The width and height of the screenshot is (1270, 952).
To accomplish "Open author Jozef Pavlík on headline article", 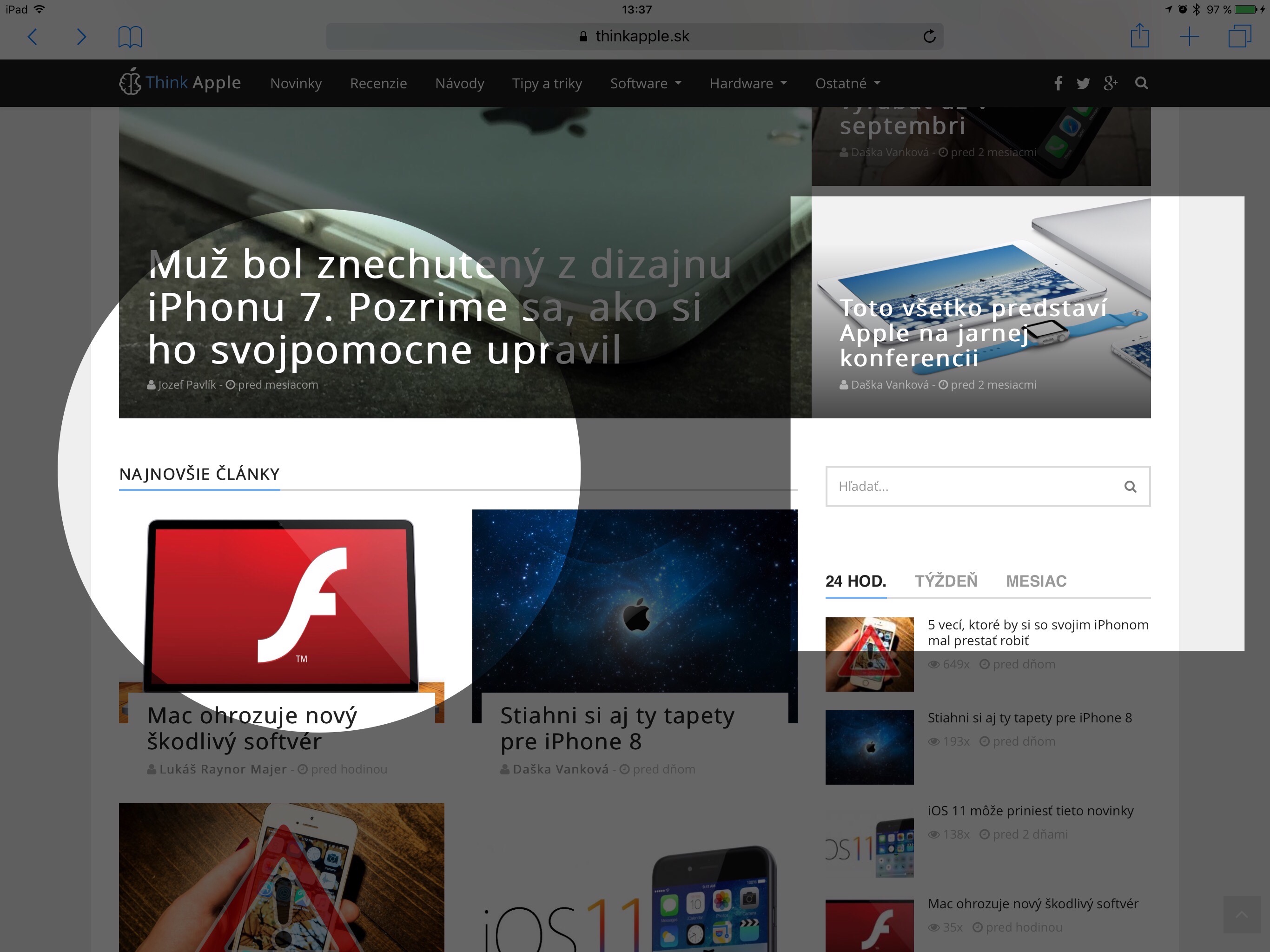I will tap(186, 385).
